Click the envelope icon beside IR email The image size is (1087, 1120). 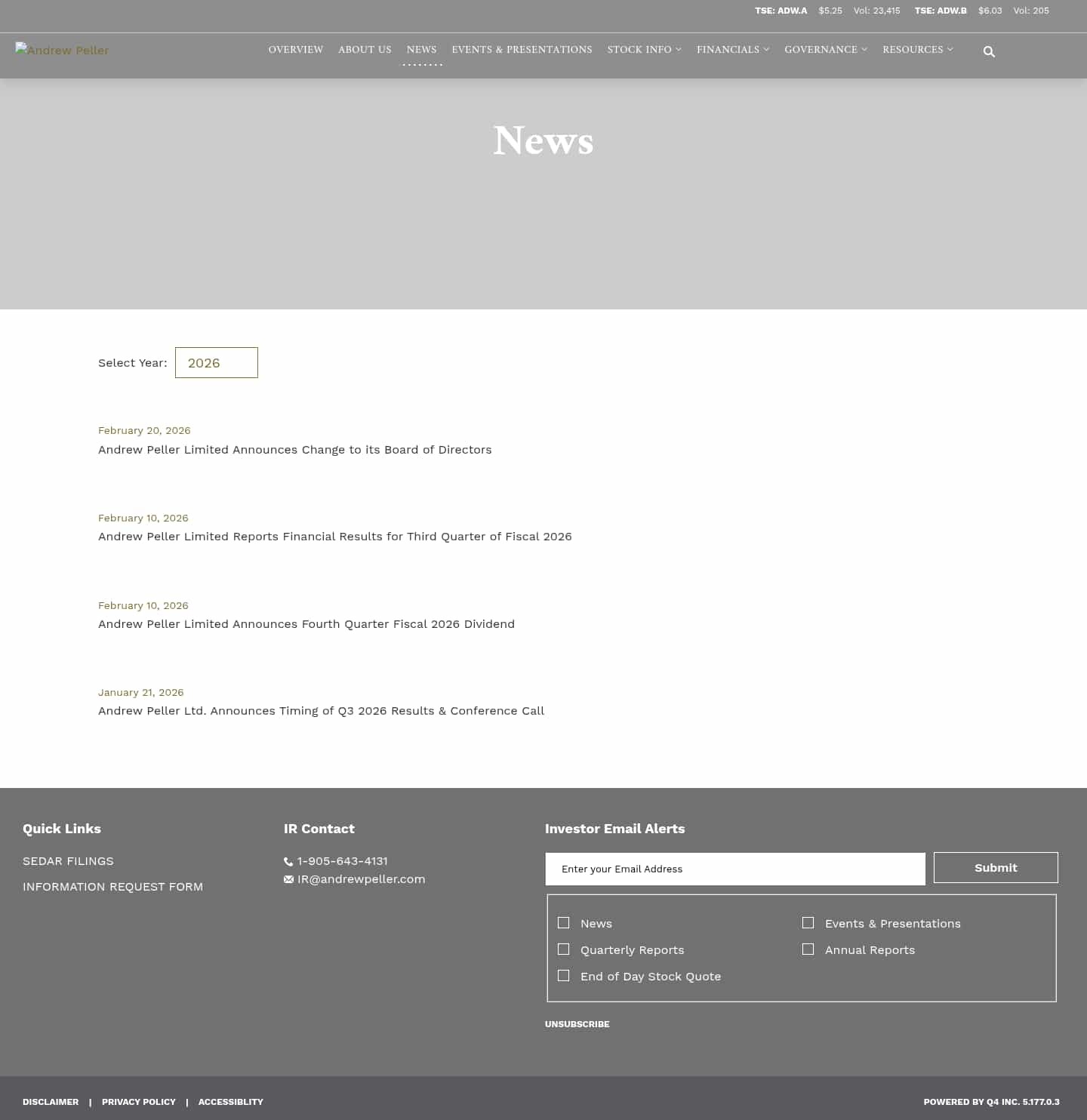tap(288, 878)
